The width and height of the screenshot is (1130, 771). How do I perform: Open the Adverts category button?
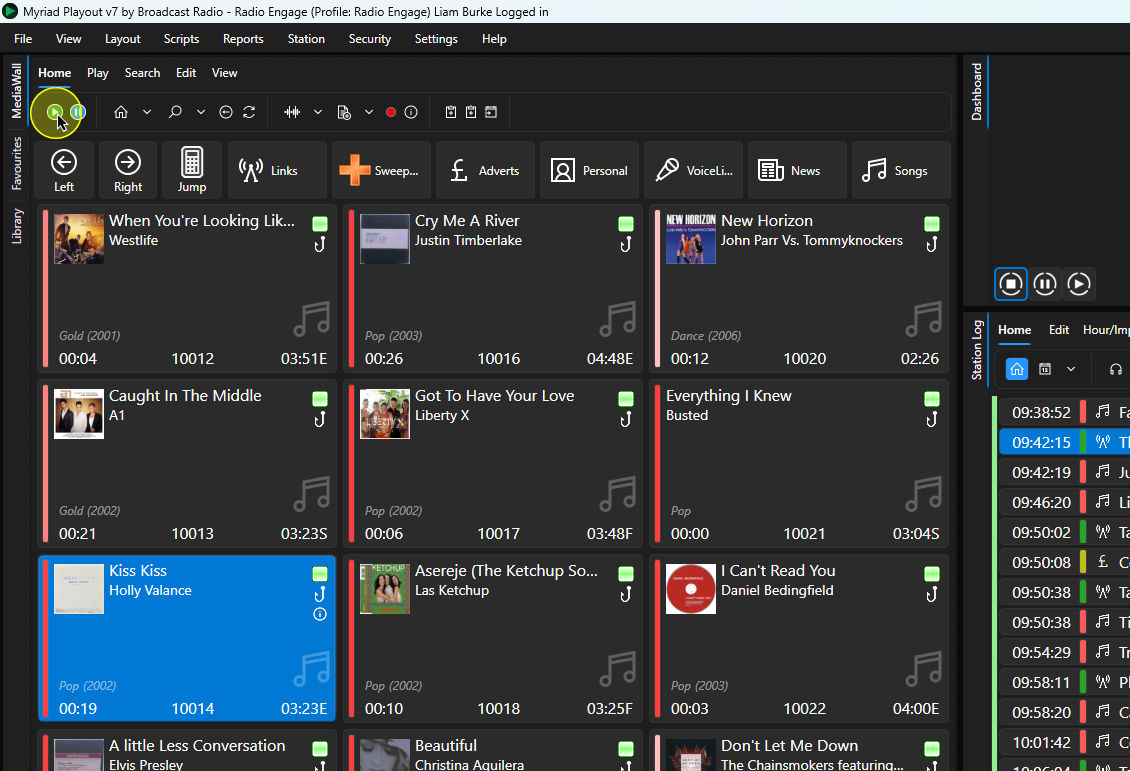(x=485, y=170)
